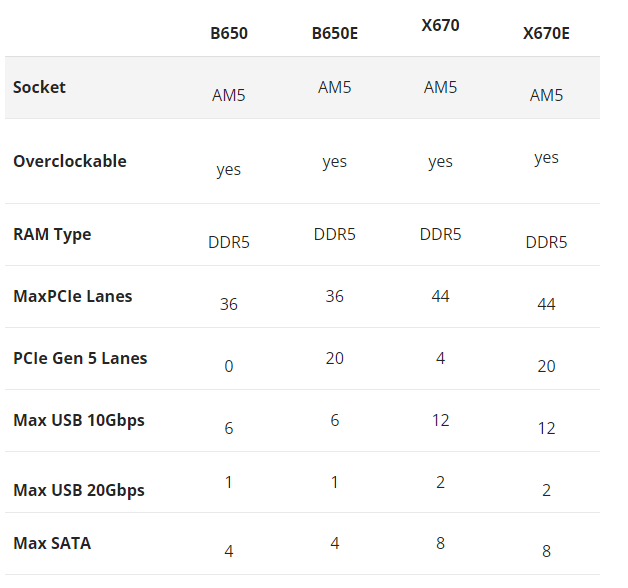Select the Overclockable row label
Screen dimensions: 628x588
[70, 161]
